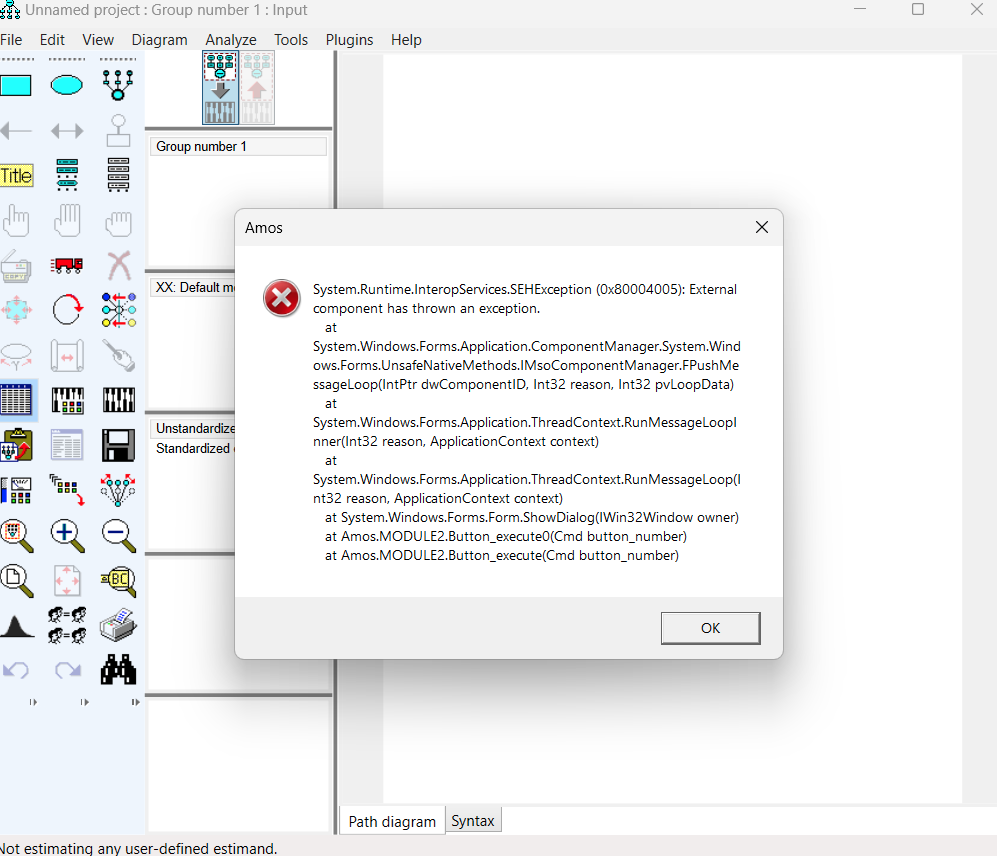Select the Touch up variable tool
The image size is (997, 856).
119,356
